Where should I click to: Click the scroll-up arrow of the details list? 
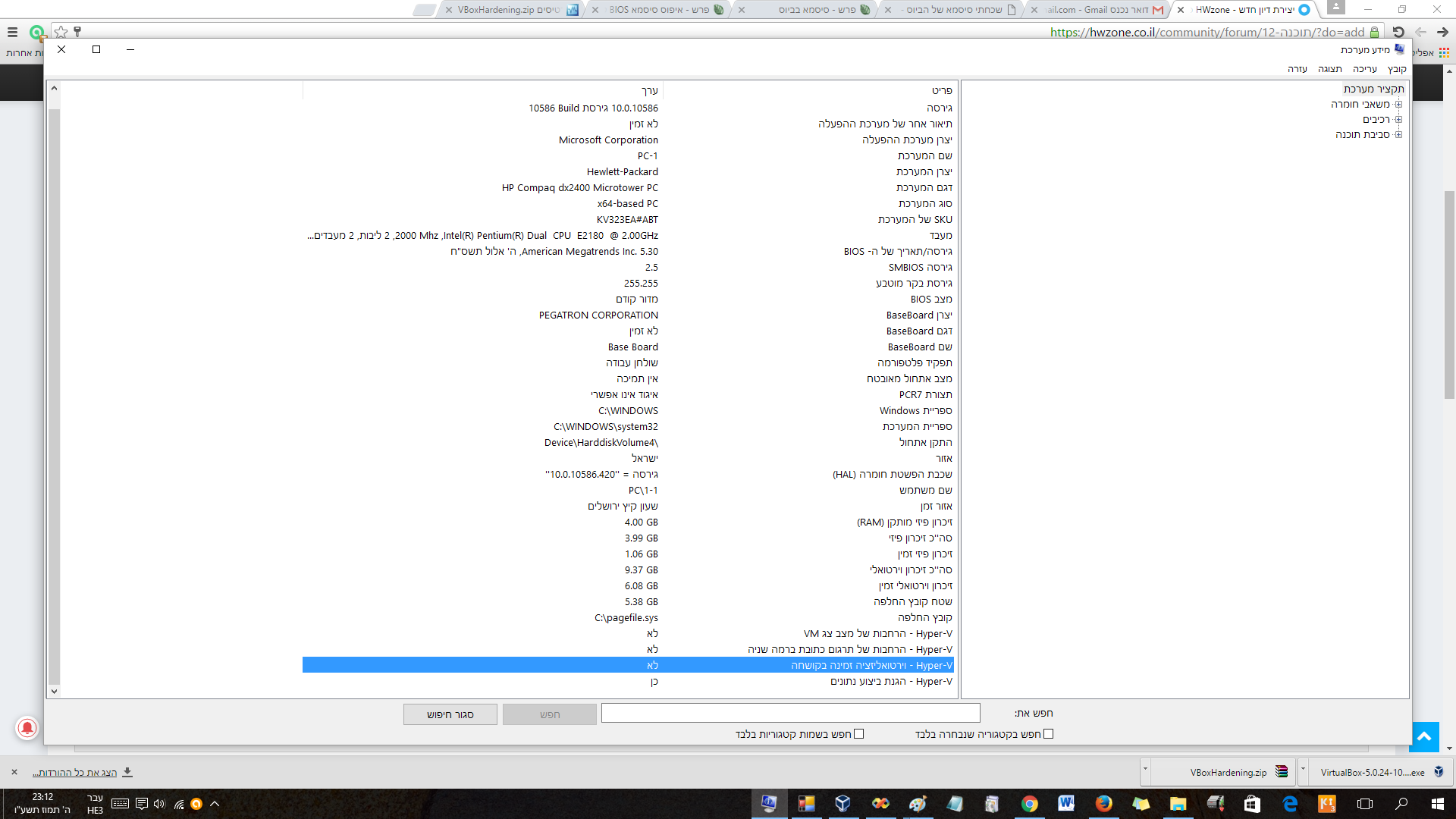[x=54, y=88]
